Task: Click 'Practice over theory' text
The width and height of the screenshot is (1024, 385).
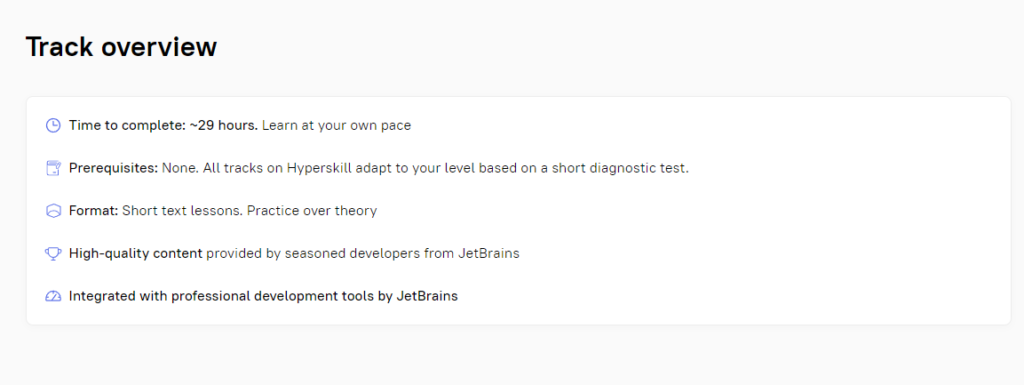Action: [x=312, y=211]
